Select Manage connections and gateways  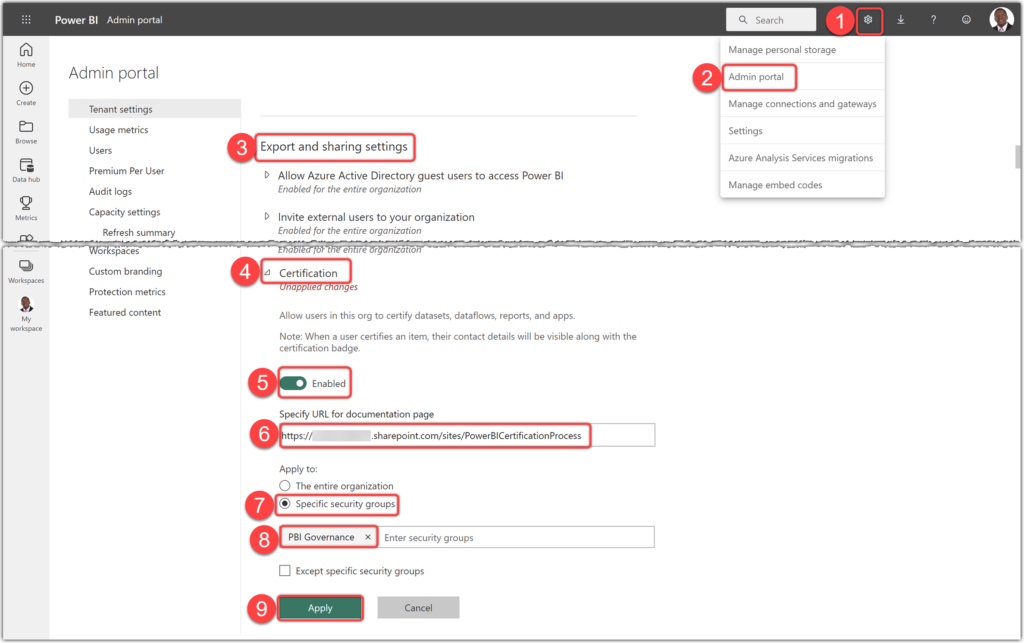pyautogui.click(x=802, y=104)
